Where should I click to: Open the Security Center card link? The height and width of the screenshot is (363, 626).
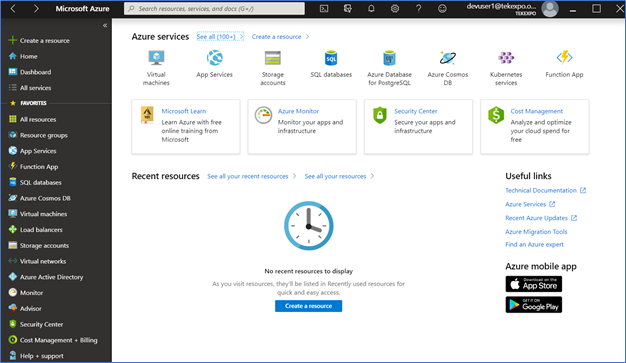coord(416,111)
